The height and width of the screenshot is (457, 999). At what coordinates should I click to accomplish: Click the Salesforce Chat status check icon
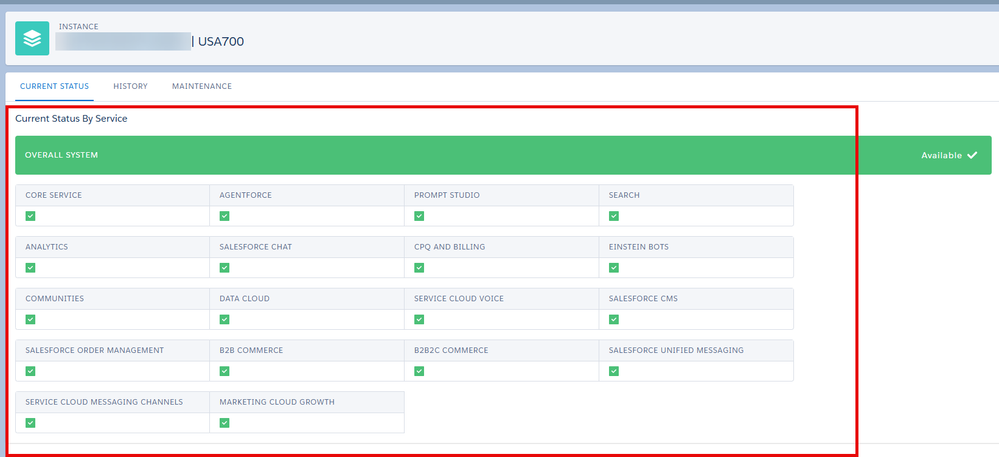224,268
